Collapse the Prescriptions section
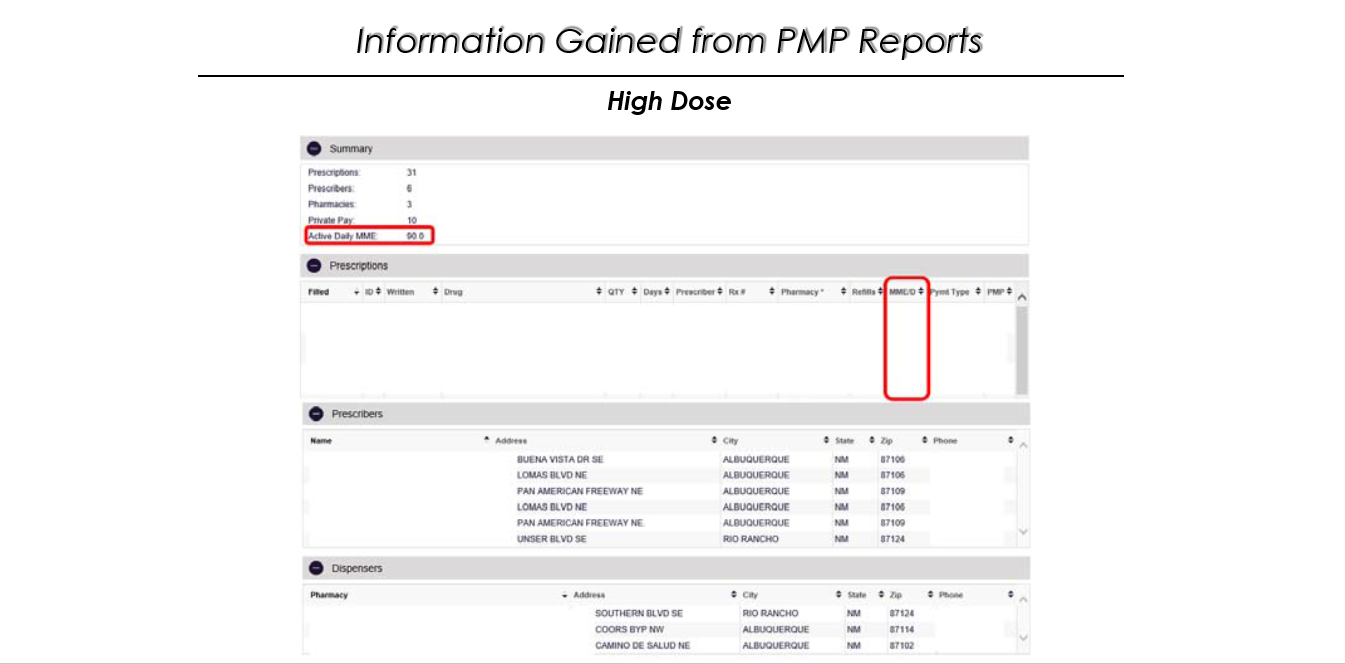1345x664 pixels. tap(314, 266)
